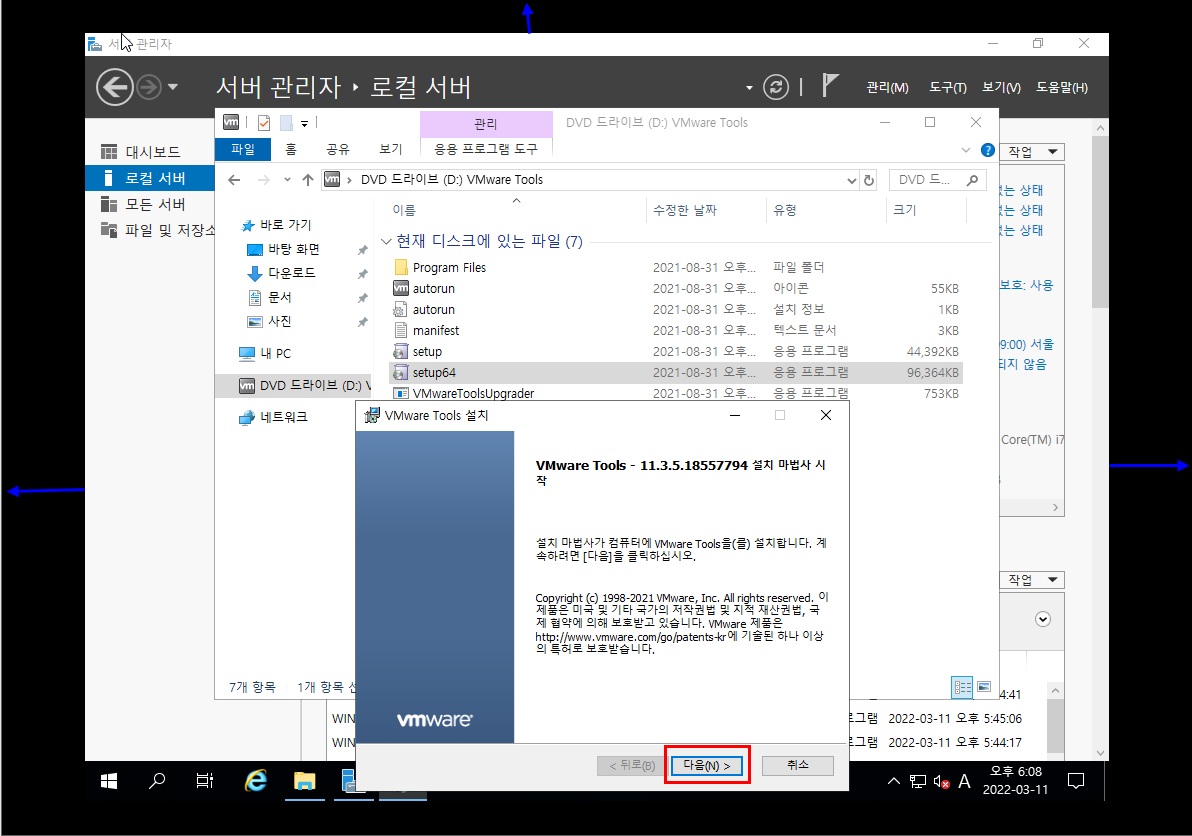Open the Explorer 보기 ribbon tab
Viewport: 1192px width, 836px height.
391,149
